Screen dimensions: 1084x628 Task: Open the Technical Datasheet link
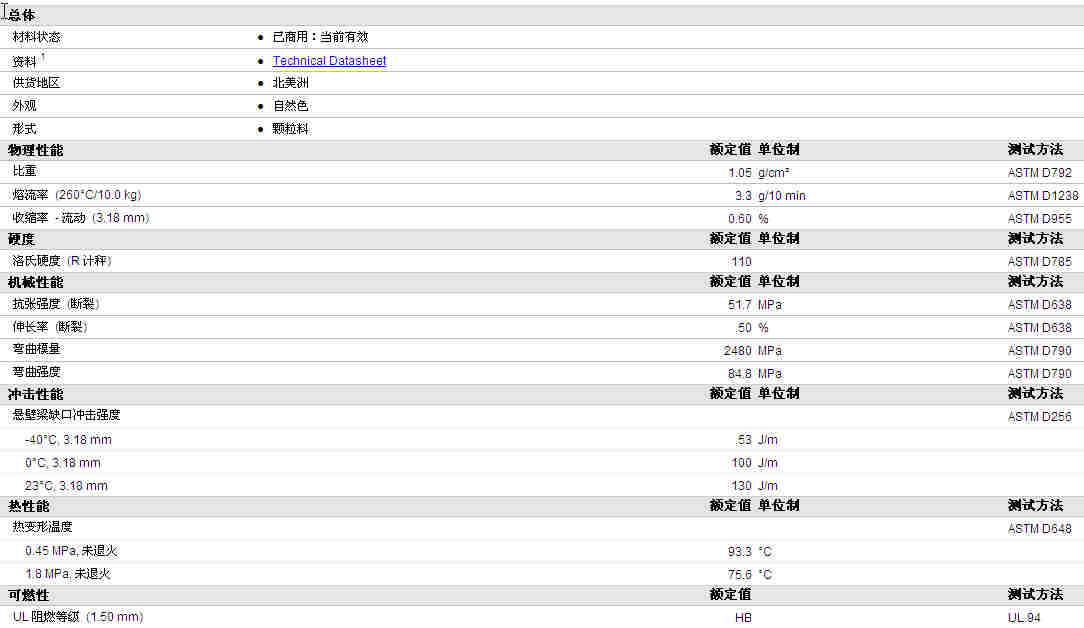[329, 61]
